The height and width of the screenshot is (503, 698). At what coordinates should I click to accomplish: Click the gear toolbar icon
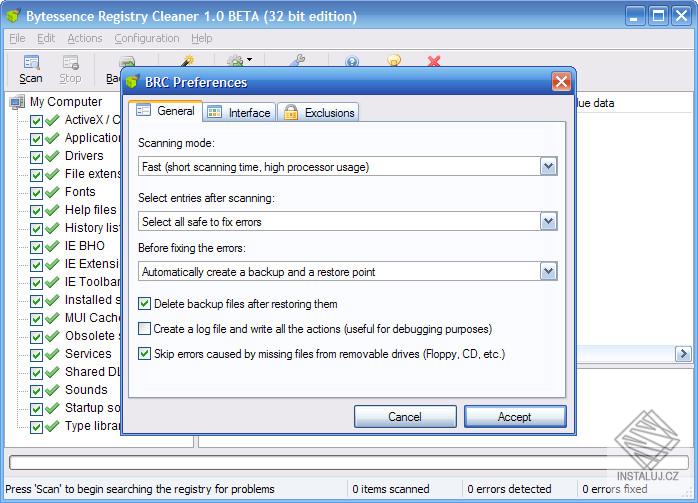[x=235, y=61]
